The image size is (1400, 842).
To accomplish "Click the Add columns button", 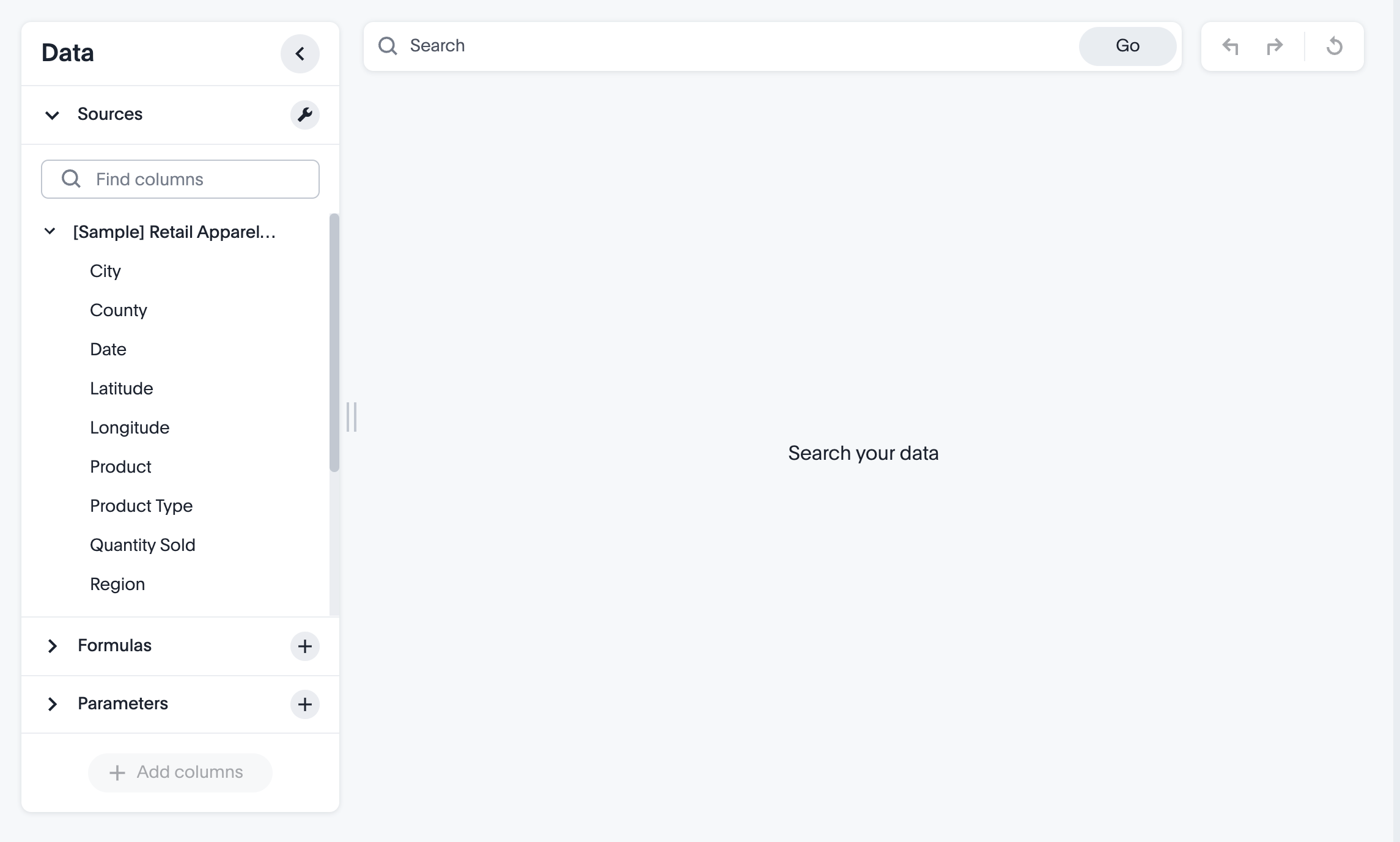I will click(x=180, y=772).
